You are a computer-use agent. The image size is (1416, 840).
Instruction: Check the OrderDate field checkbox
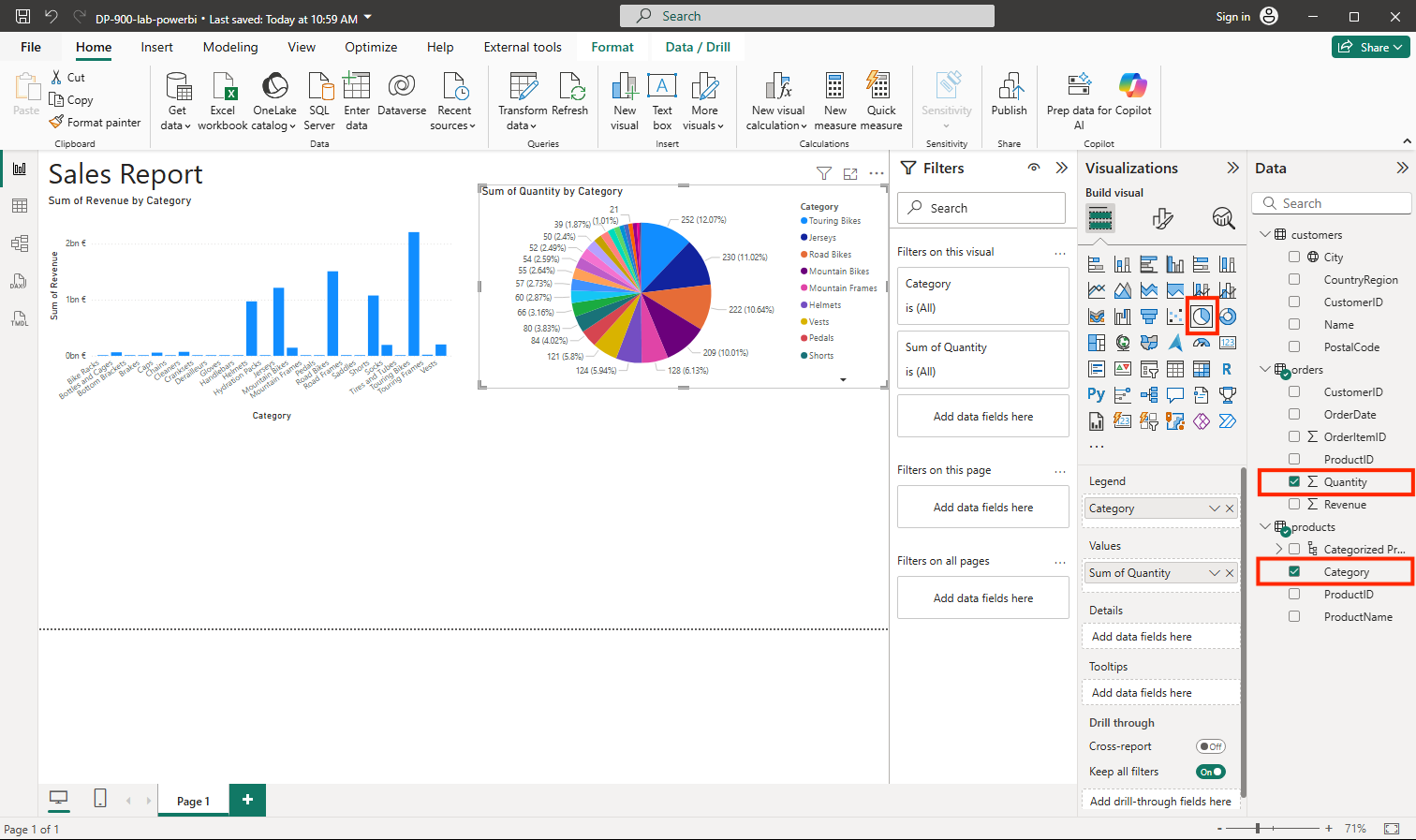1294,414
